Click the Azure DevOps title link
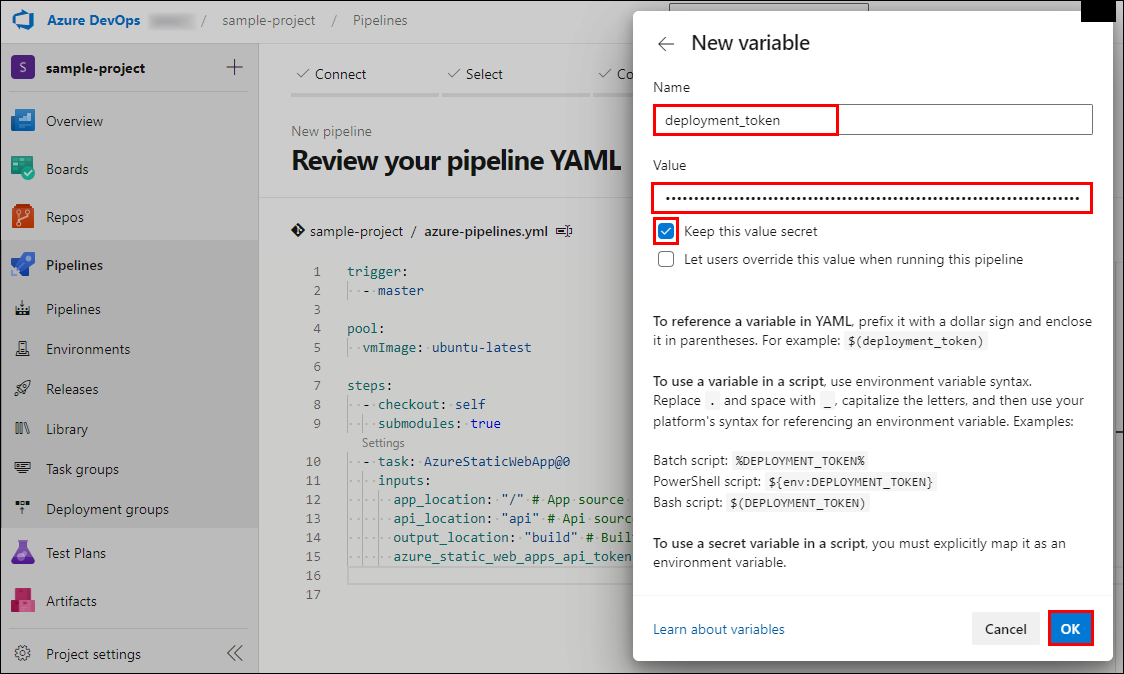Screen dimensions: 1124x674 [94, 20]
